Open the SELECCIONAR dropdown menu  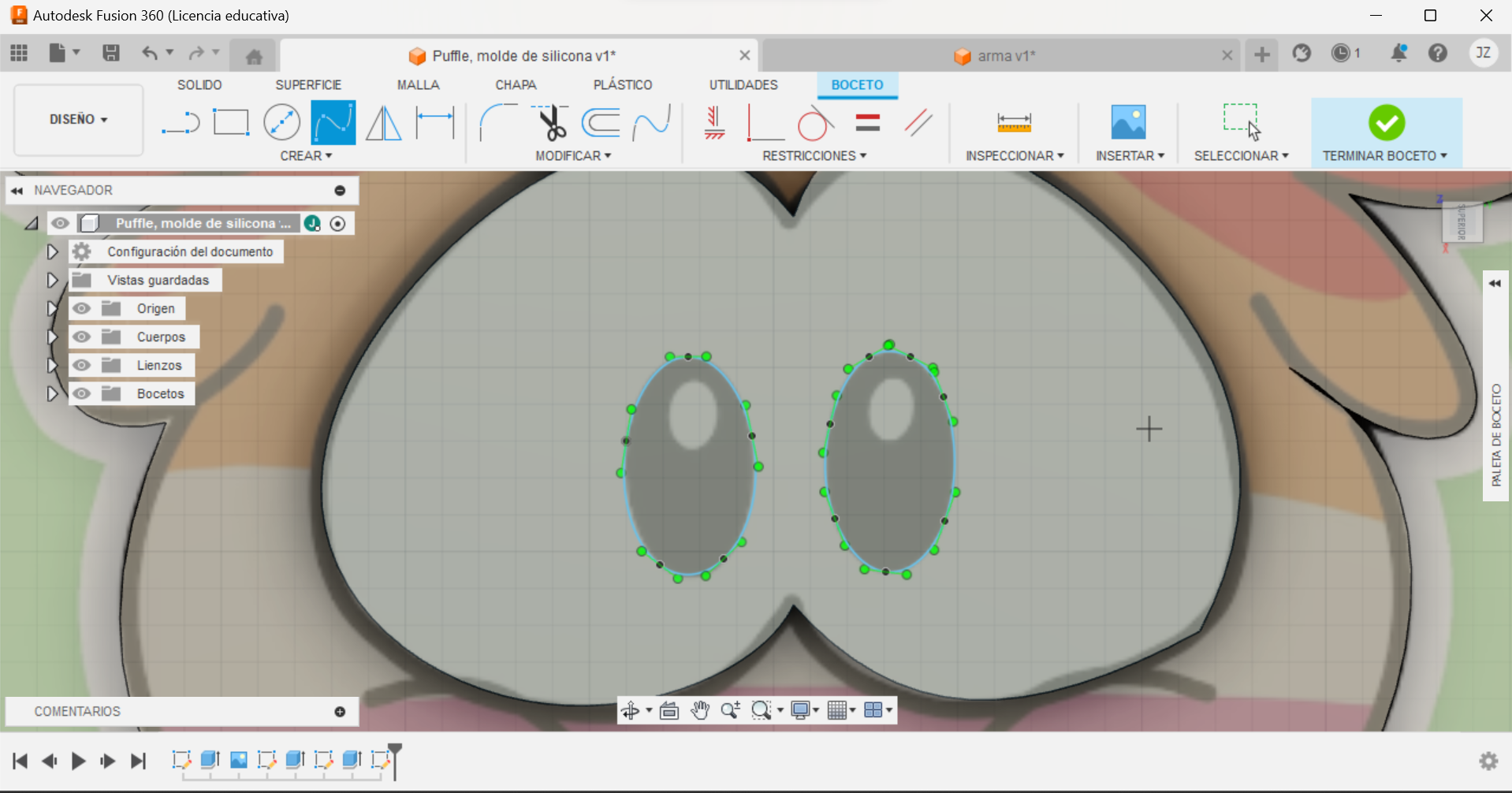(x=1241, y=156)
